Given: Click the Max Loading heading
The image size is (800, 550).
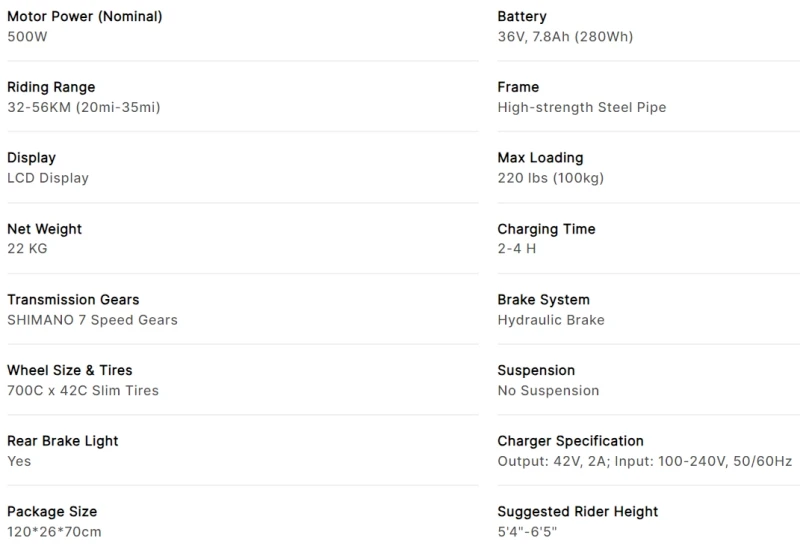Looking at the screenshot, I should click(x=540, y=158).
